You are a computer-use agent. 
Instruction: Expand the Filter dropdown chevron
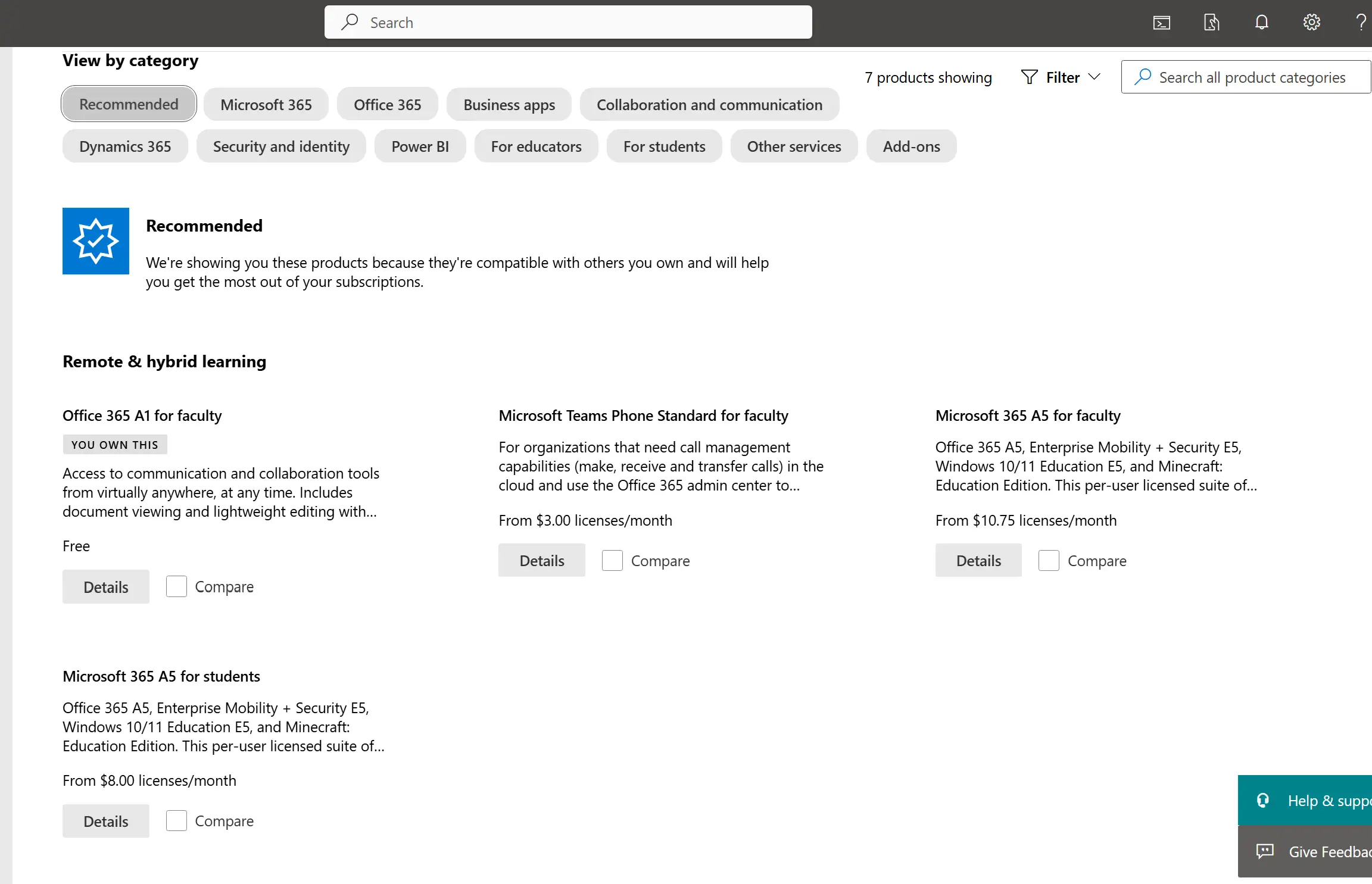tap(1094, 77)
